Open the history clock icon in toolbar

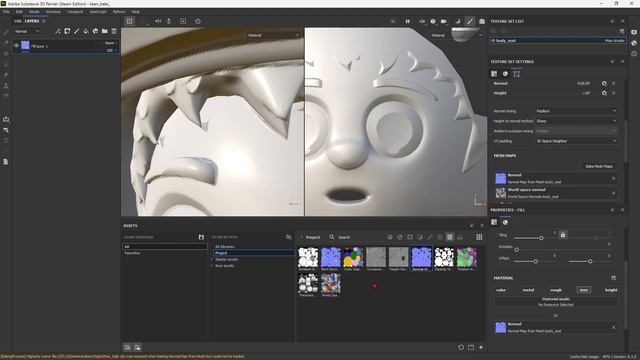tap(198, 21)
